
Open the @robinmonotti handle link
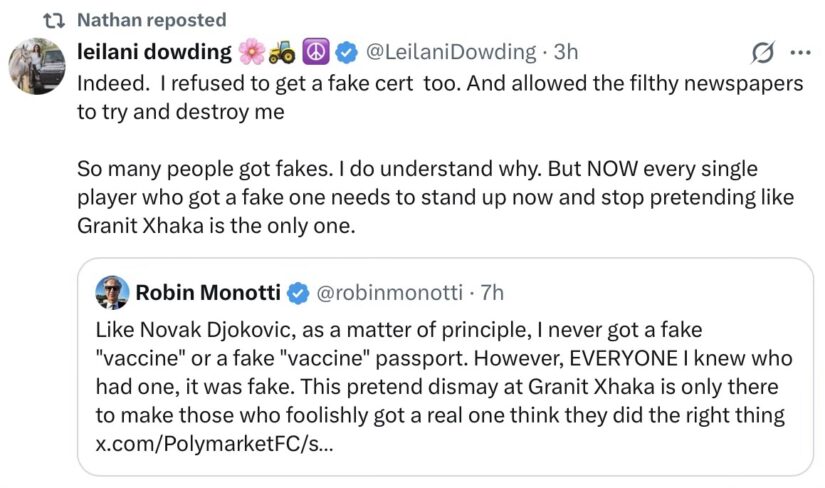(x=389, y=293)
